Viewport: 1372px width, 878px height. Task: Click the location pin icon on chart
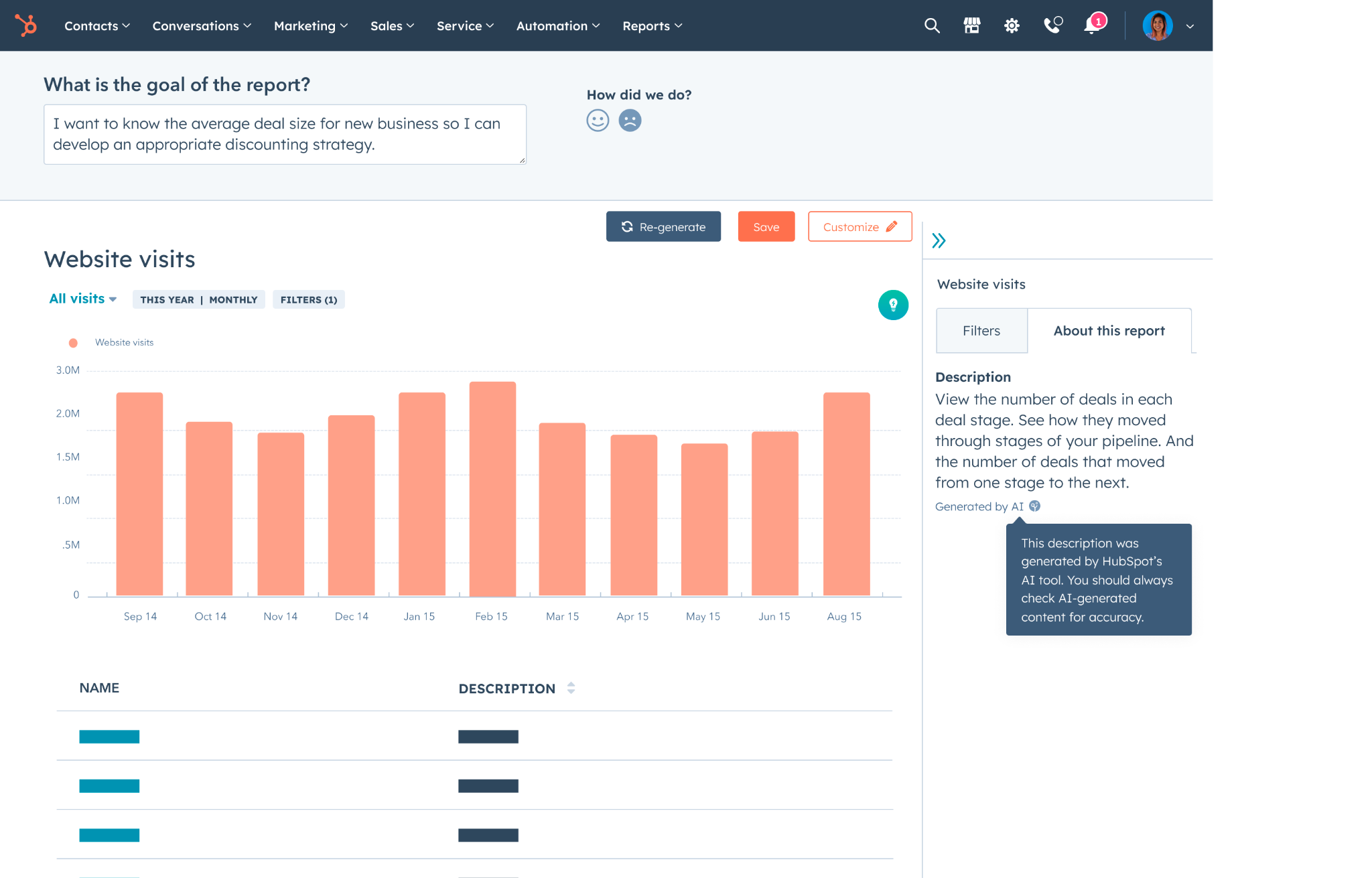pyautogui.click(x=893, y=305)
